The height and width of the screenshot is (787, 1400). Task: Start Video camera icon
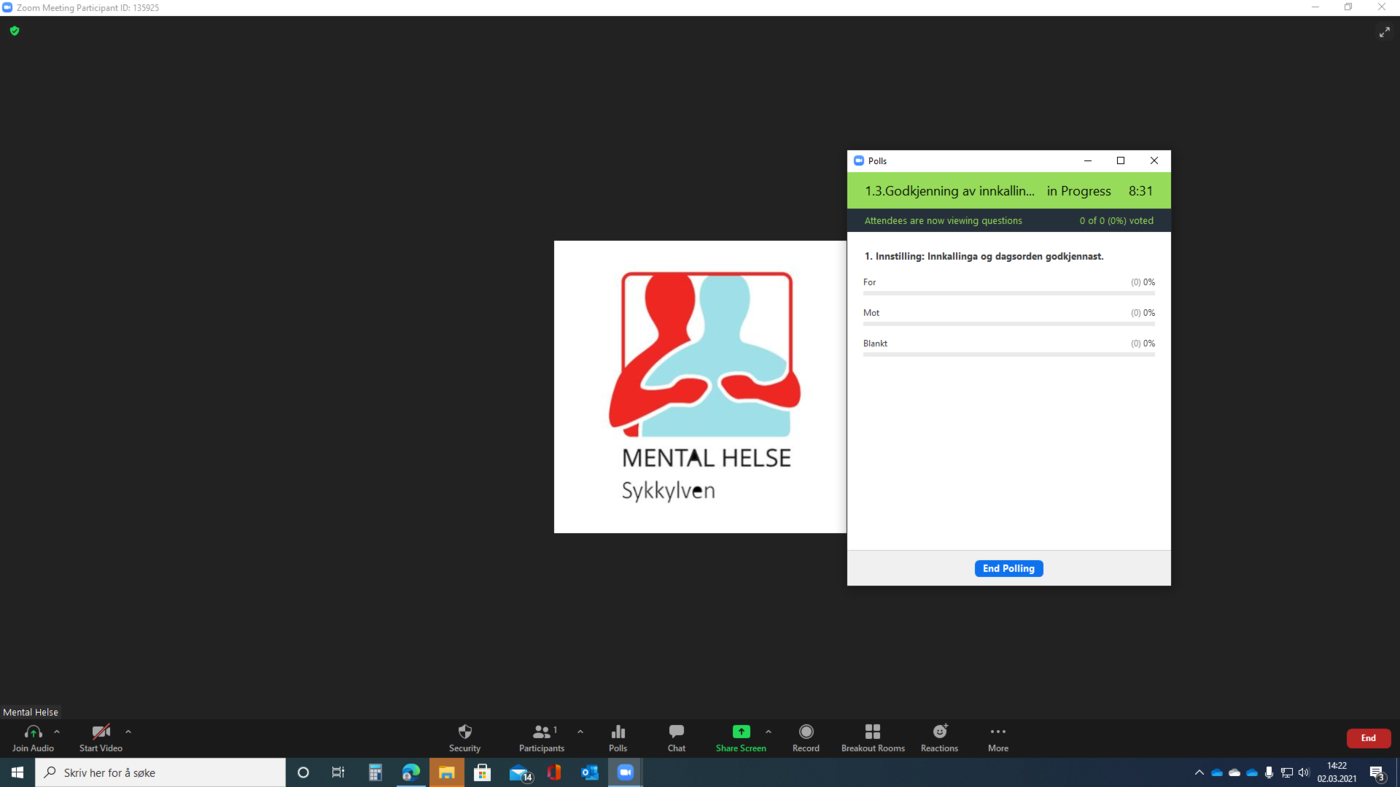(100, 732)
